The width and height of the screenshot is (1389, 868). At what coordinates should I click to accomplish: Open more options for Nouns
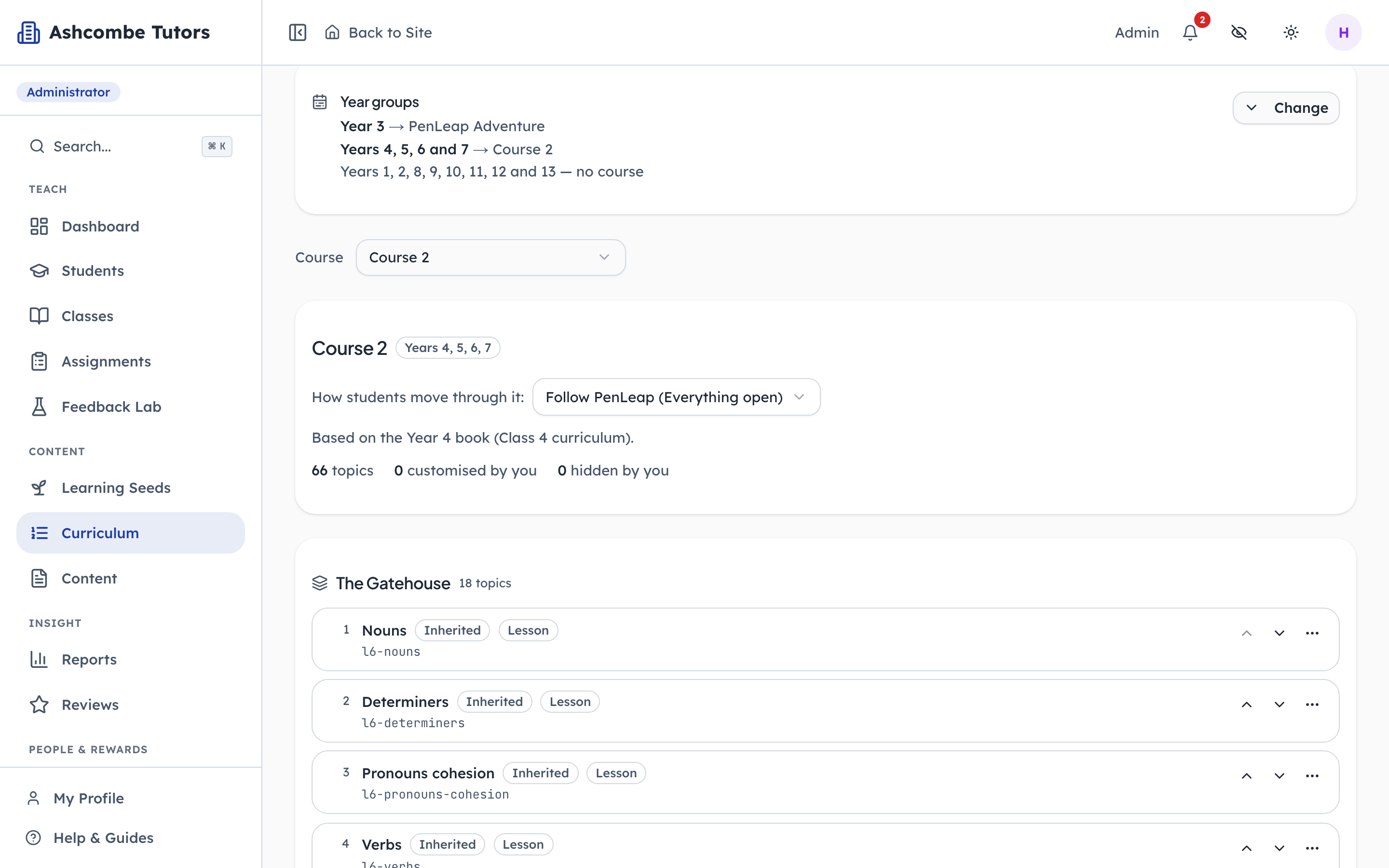[1312, 633]
